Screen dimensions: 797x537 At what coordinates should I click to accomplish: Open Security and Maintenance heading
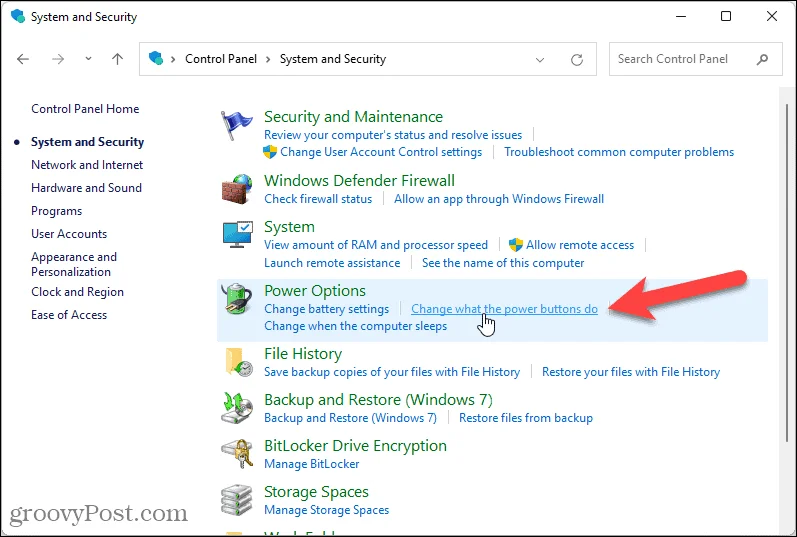[353, 117]
